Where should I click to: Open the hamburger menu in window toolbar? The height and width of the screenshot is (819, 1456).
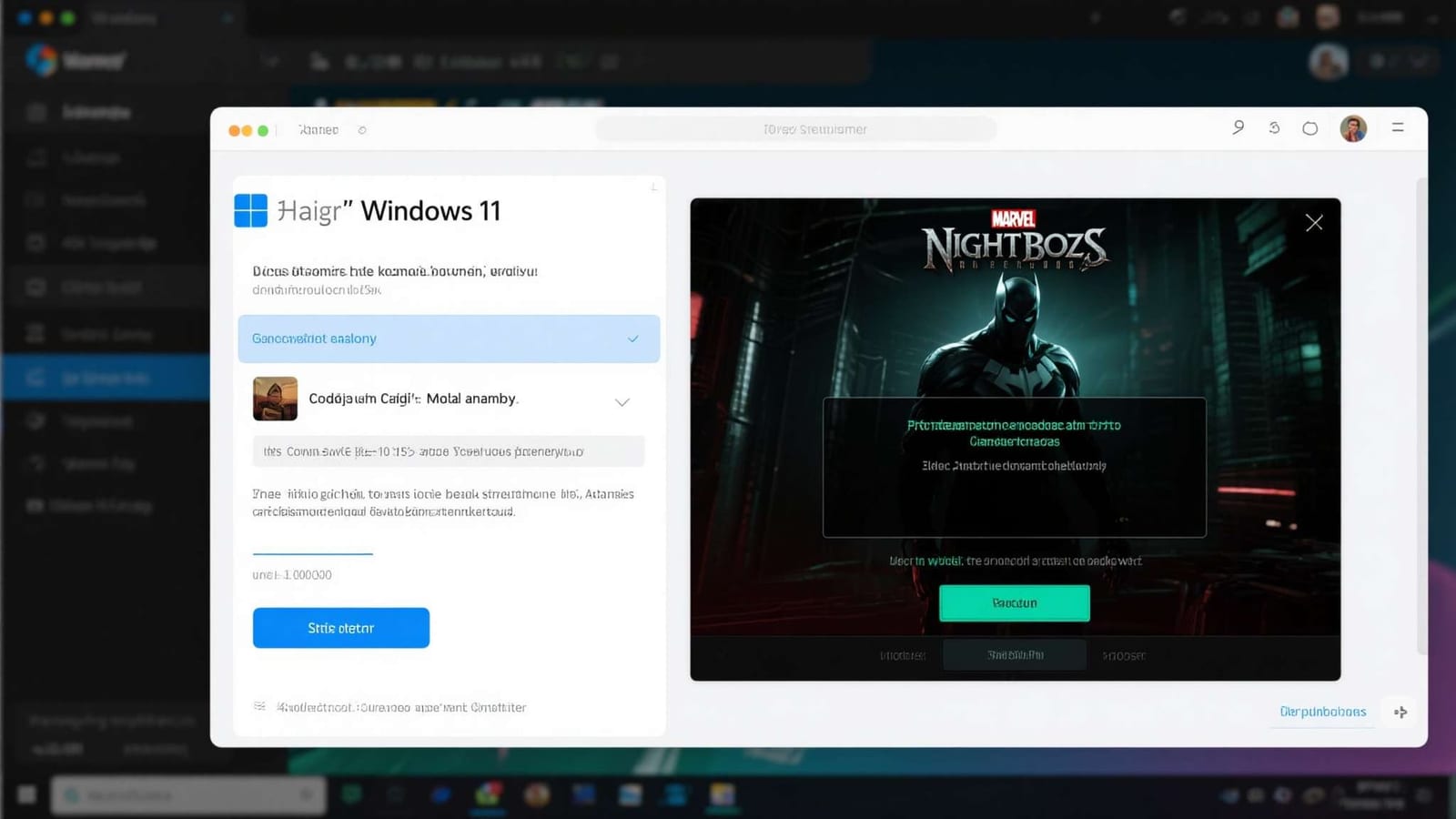(1398, 127)
